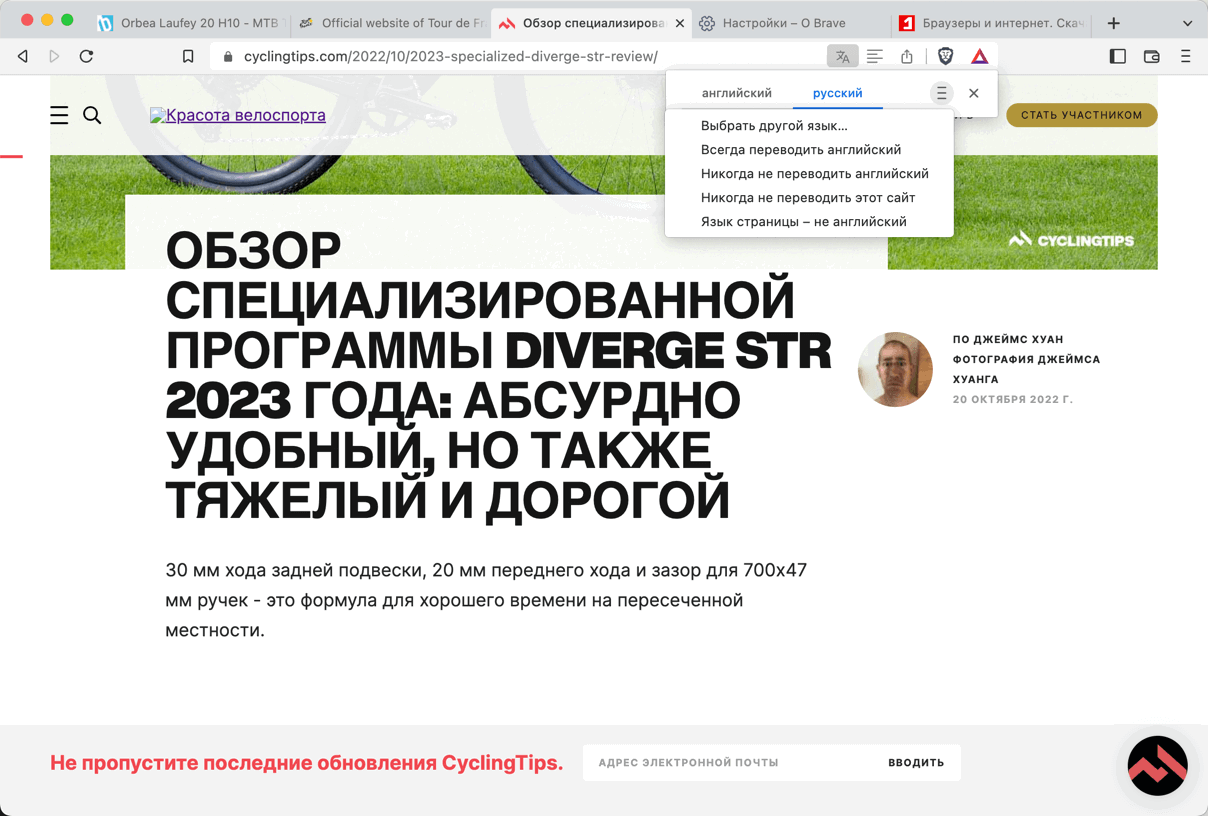This screenshot has width=1208, height=816.
Task: Open reader mode icon
Action: point(875,57)
